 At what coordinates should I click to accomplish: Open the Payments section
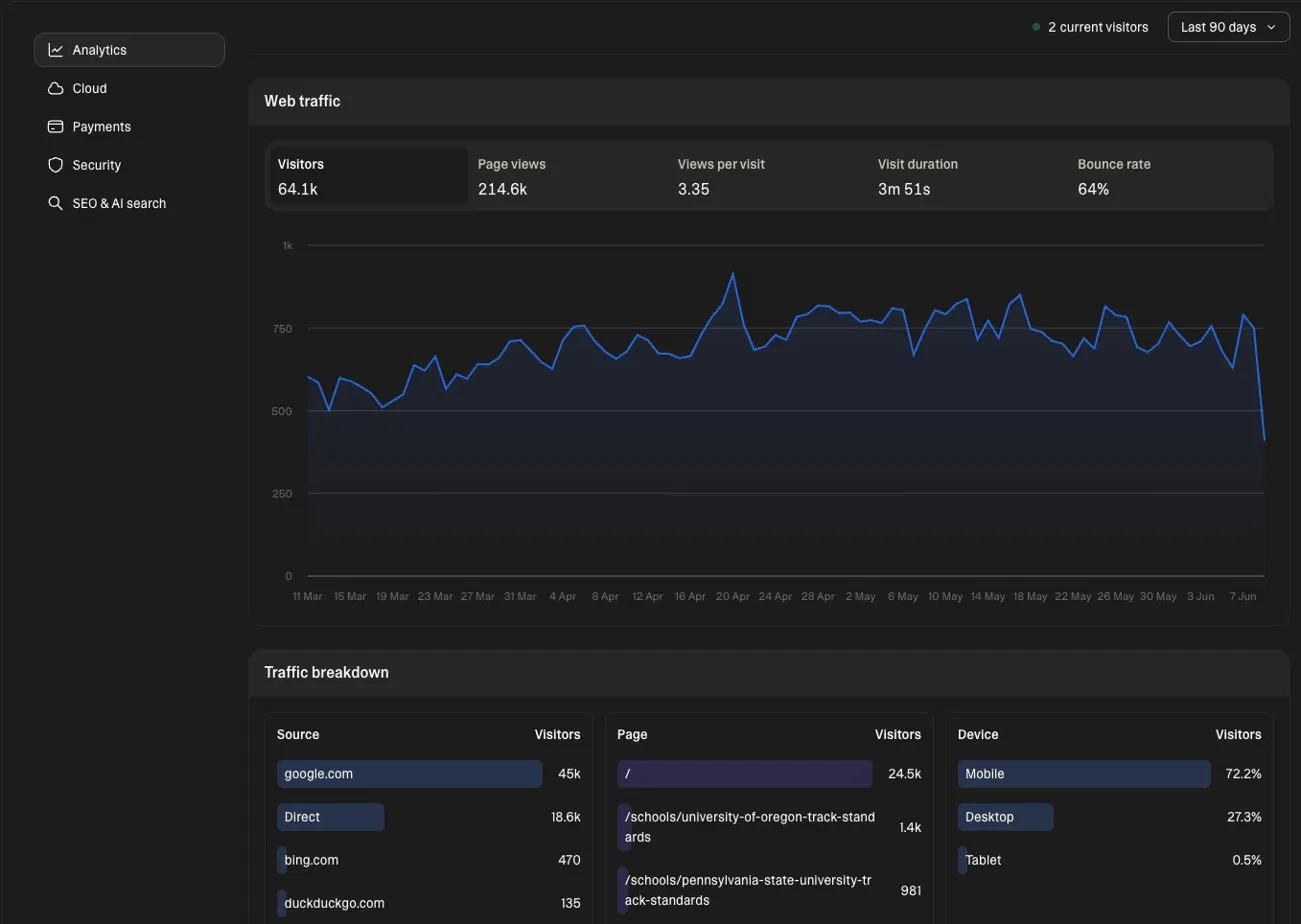pyautogui.click(x=129, y=127)
